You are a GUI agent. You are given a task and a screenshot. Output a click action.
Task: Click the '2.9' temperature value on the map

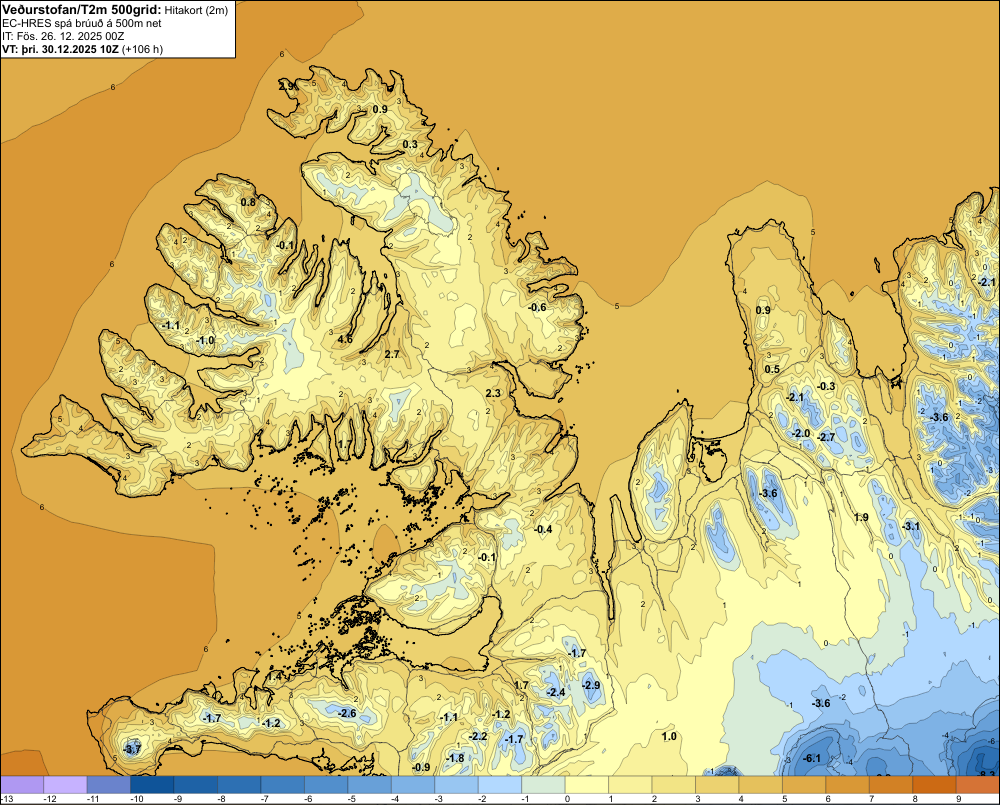pos(286,86)
